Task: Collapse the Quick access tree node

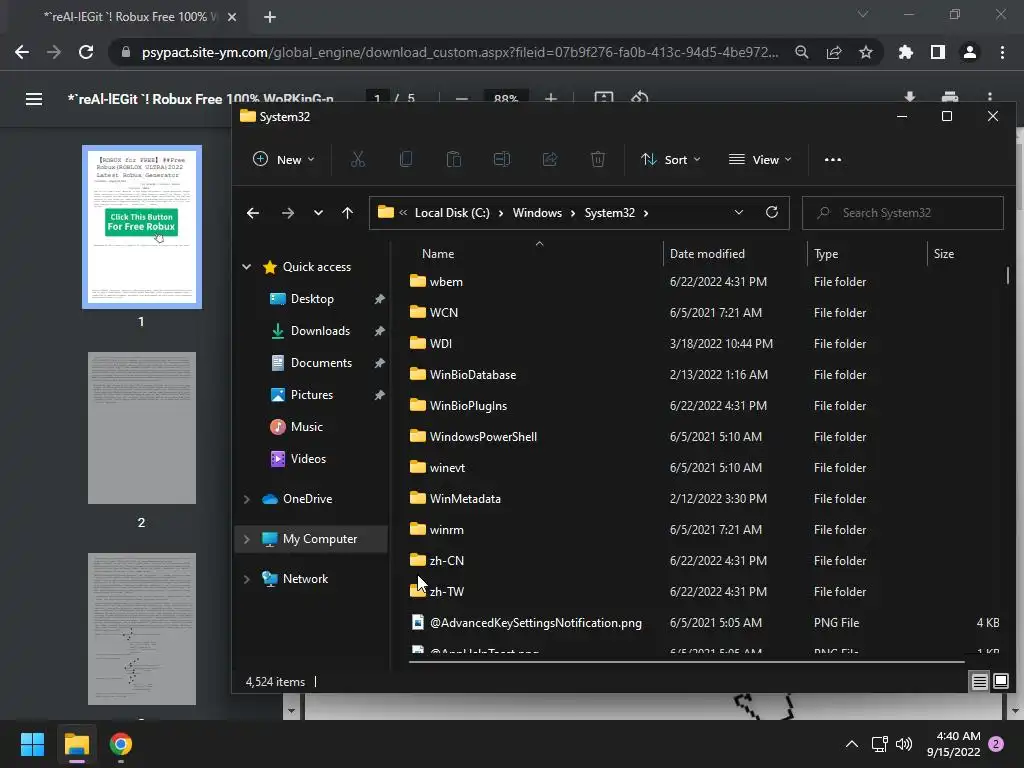Action: click(247, 266)
